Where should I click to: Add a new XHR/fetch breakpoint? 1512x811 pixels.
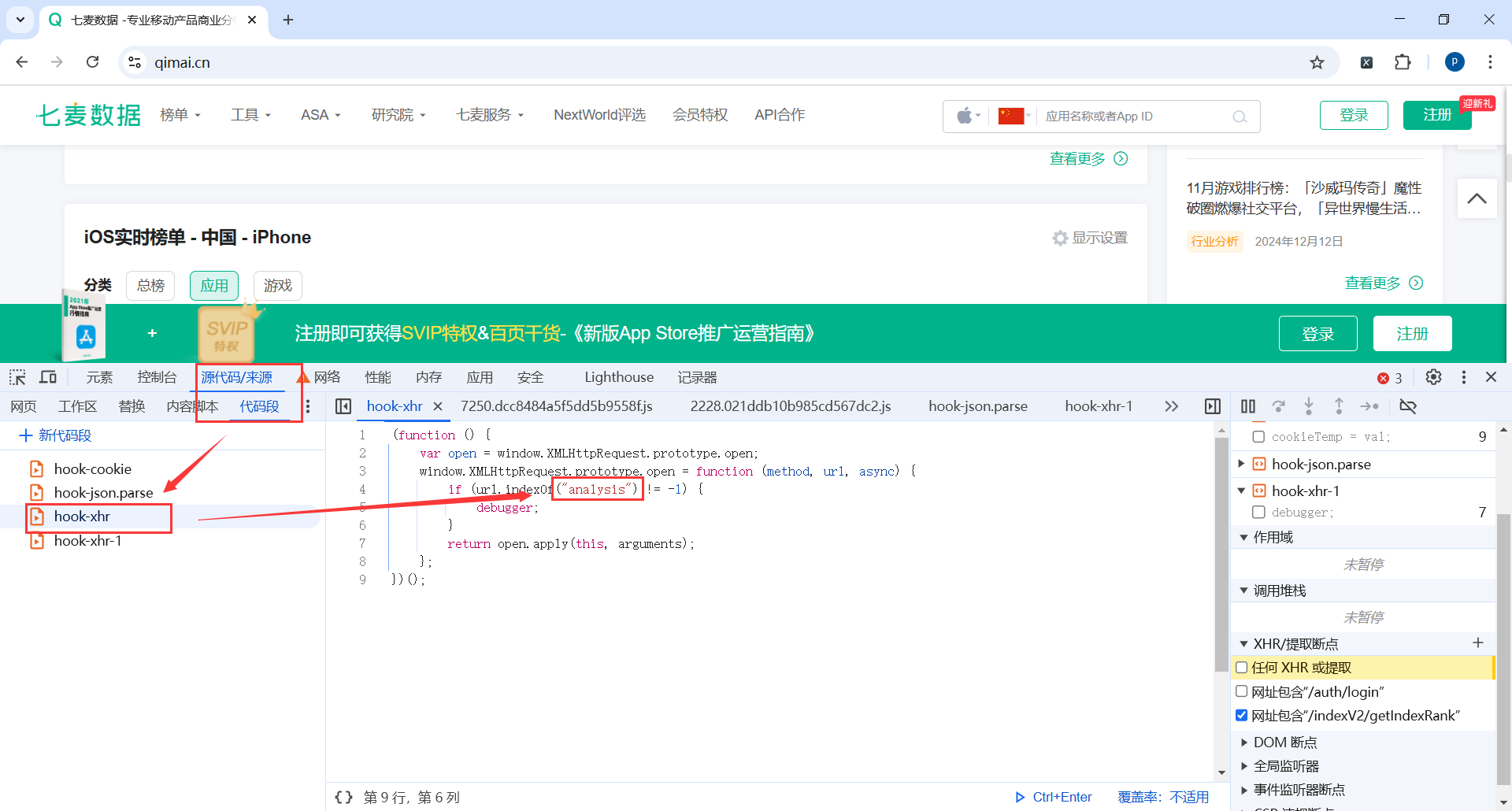[x=1478, y=643]
